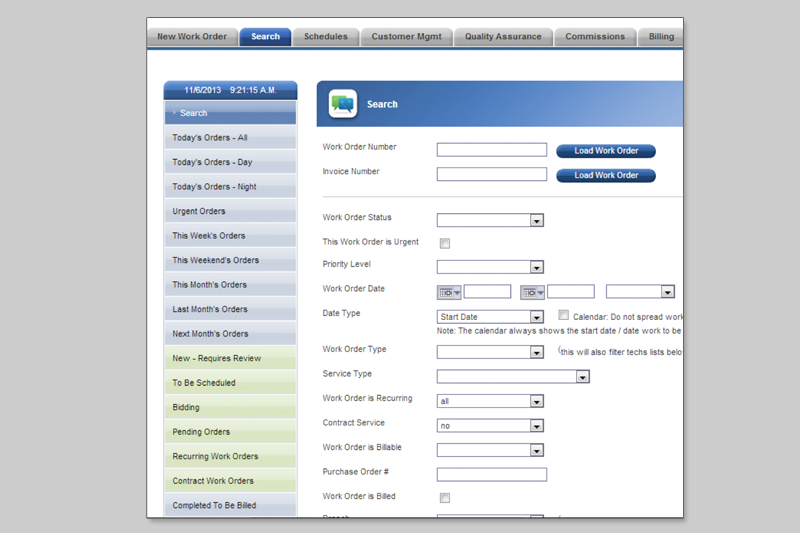
Task: Open the first Work Order Date calendar picker
Action: [449, 292]
